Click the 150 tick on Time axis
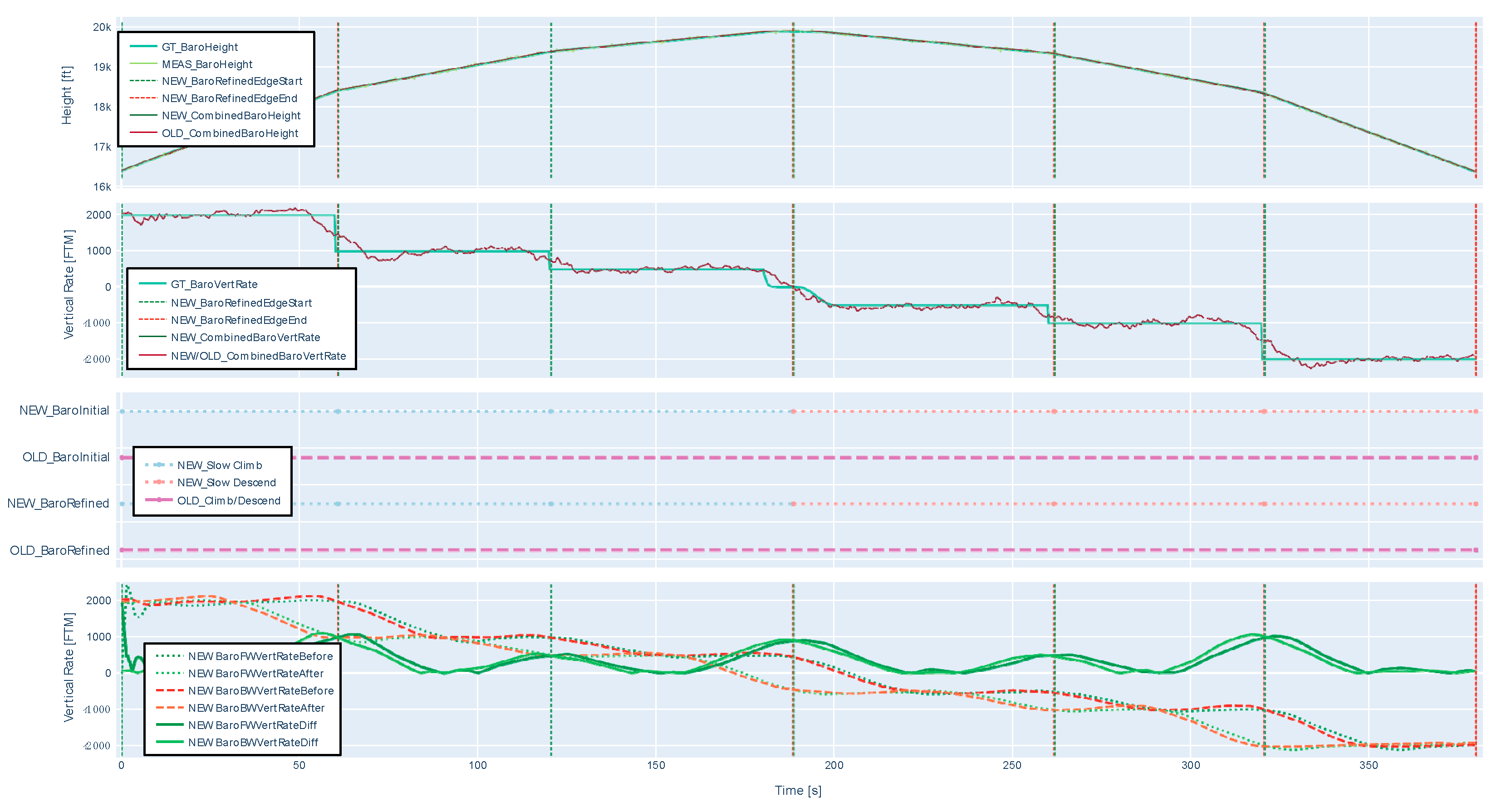 656,765
